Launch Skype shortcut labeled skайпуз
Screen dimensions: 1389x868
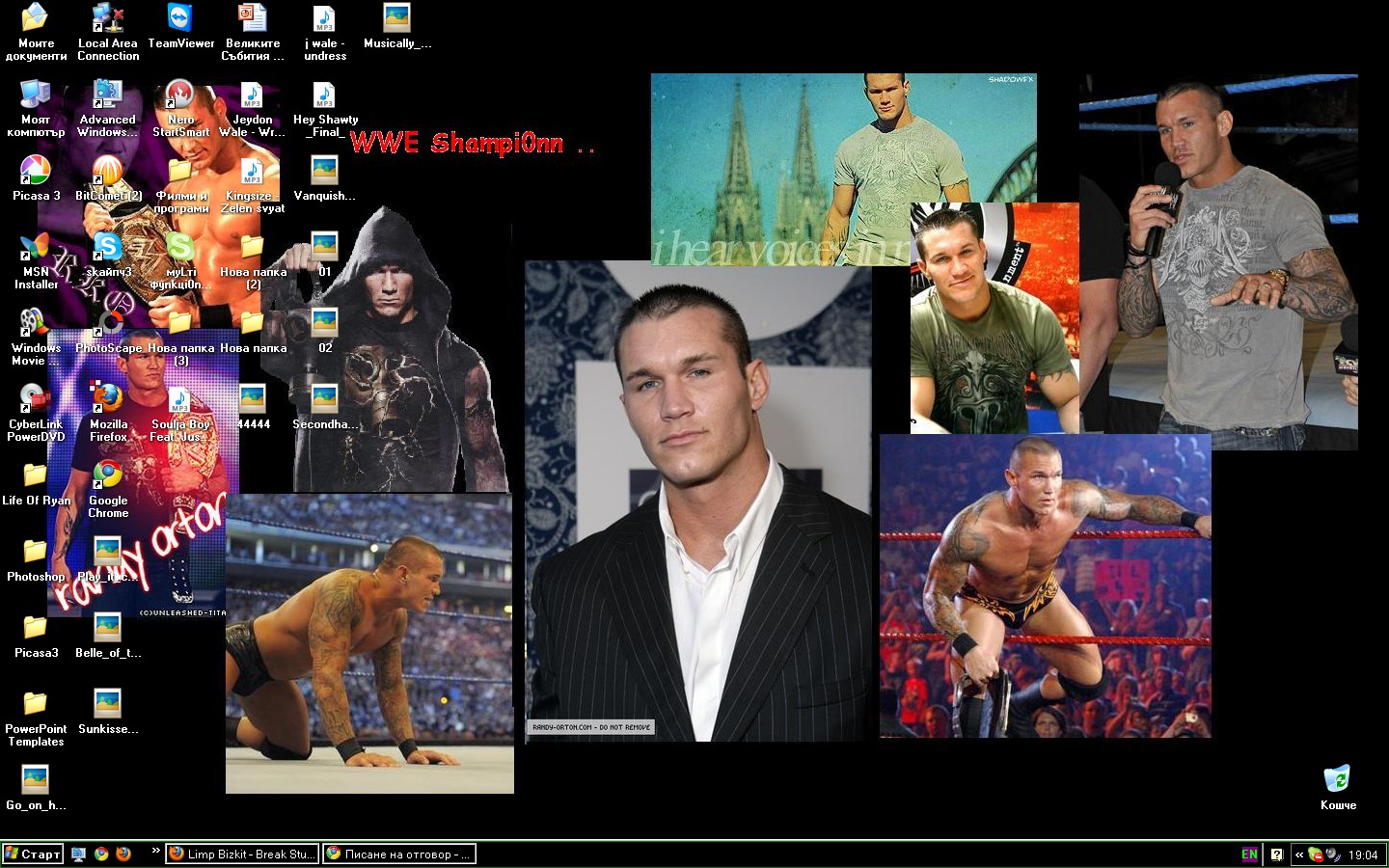click(x=108, y=255)
